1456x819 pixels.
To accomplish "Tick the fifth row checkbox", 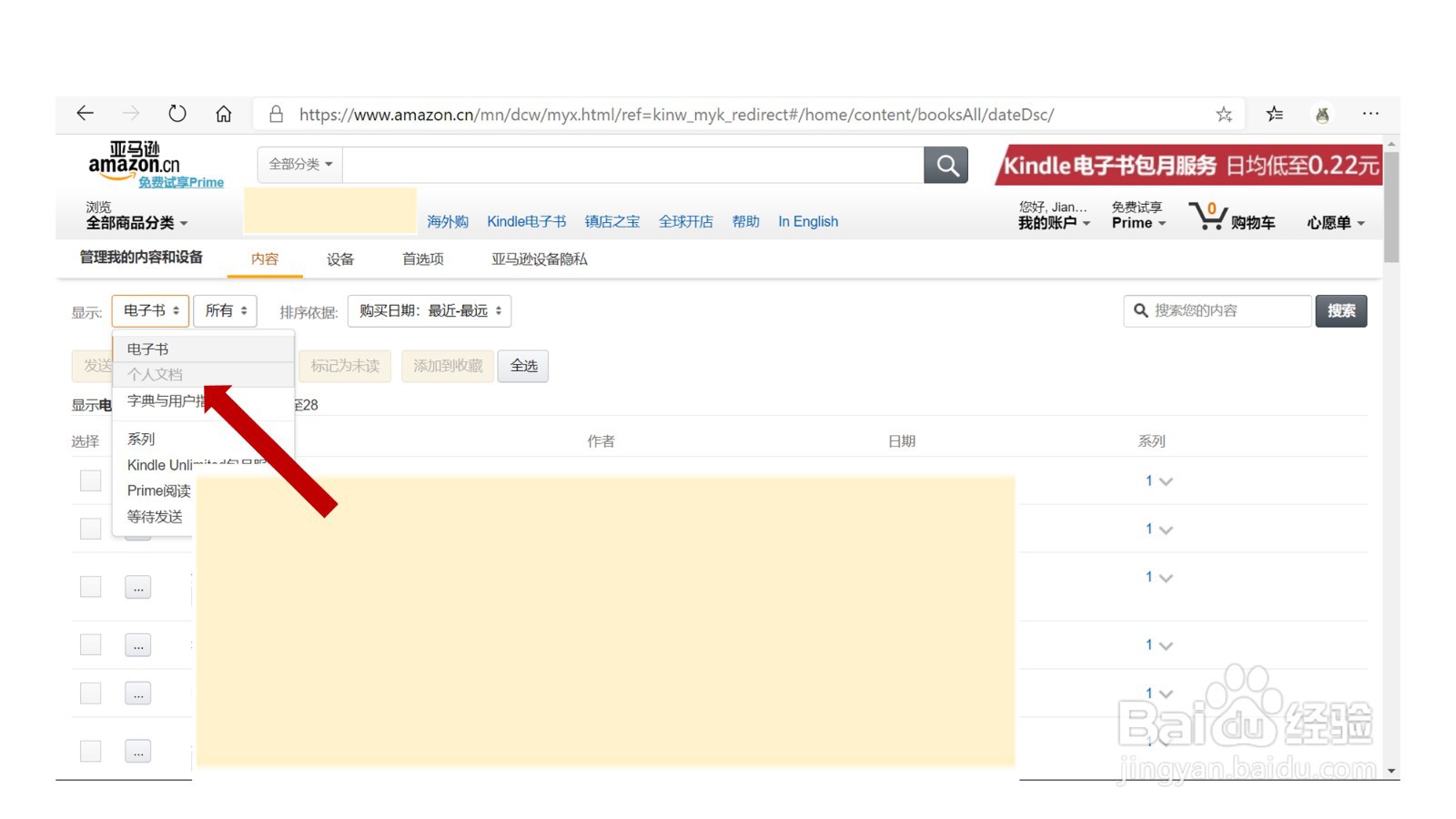I will [x=90, y=693].
